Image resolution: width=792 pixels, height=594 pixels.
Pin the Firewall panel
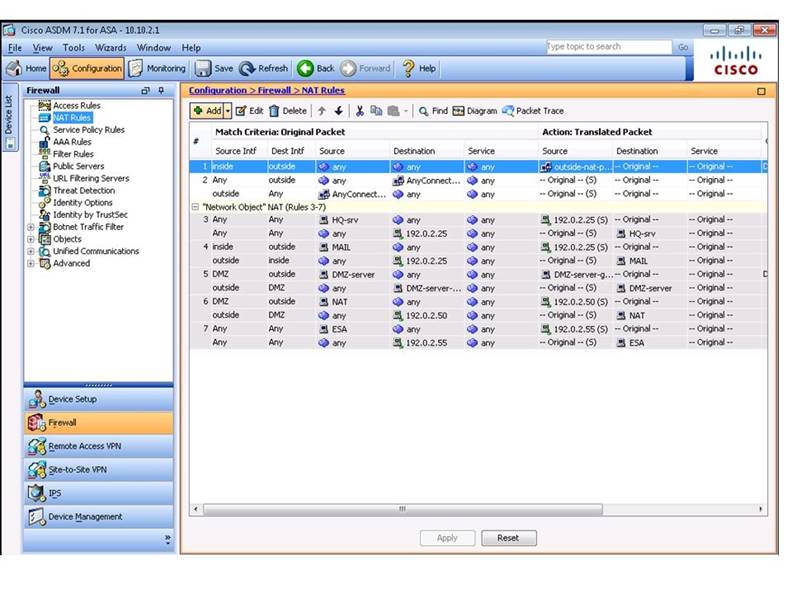(161, 90)
